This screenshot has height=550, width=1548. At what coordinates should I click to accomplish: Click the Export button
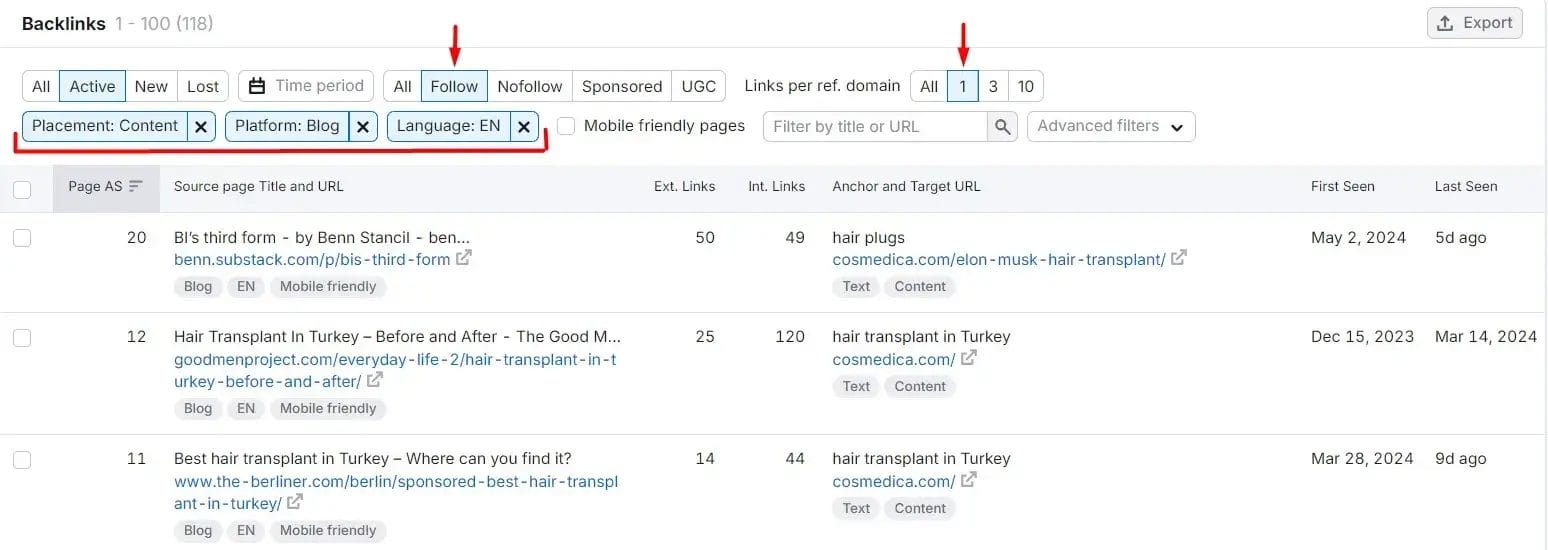click(x=1474, y=23)
